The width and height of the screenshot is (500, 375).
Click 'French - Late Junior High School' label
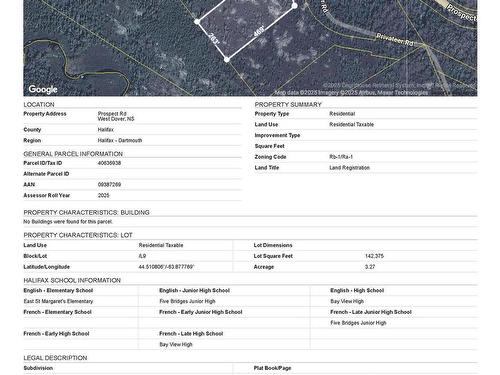(371, 312)
